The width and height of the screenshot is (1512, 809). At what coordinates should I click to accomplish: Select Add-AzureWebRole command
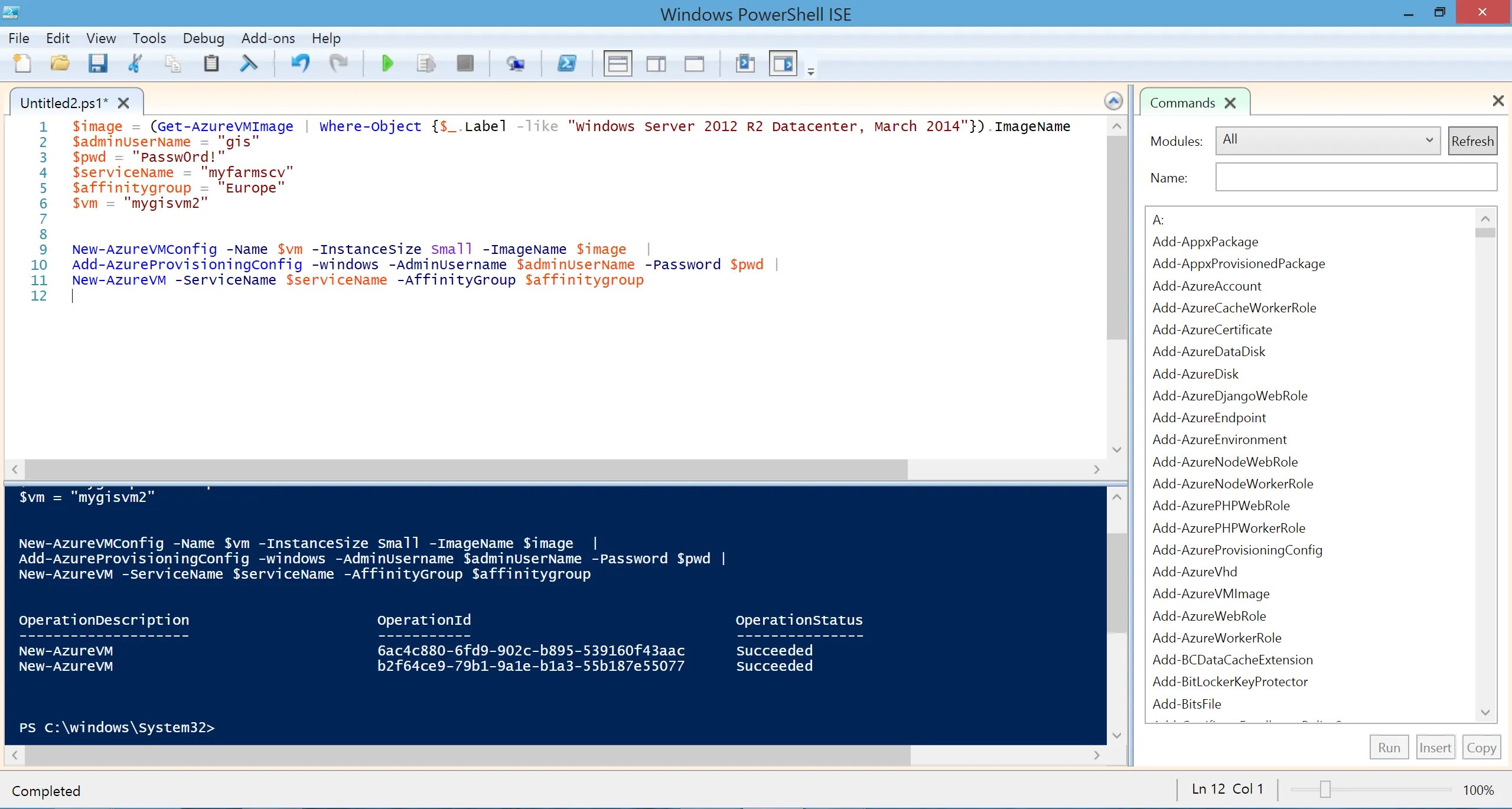click(x=1209, y=616)
